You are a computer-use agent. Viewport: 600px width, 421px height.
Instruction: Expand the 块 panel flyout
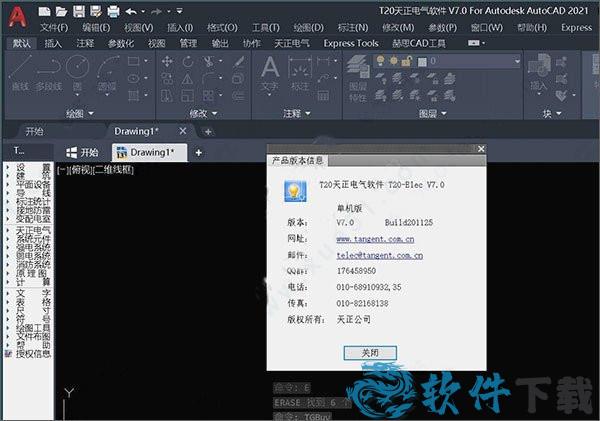click(x=552, y=113)
